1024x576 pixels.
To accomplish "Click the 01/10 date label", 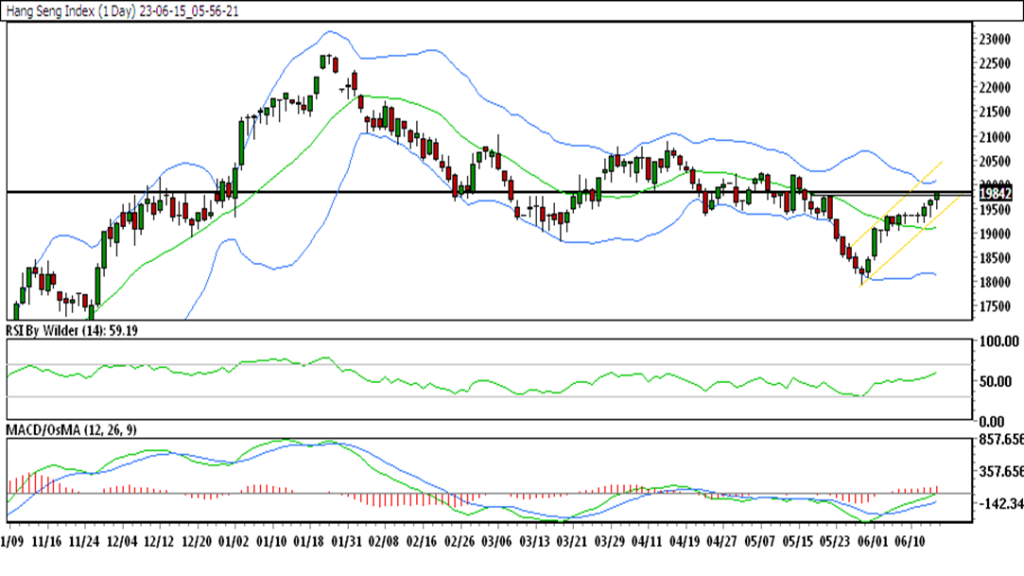I will (x=272, y=542).
